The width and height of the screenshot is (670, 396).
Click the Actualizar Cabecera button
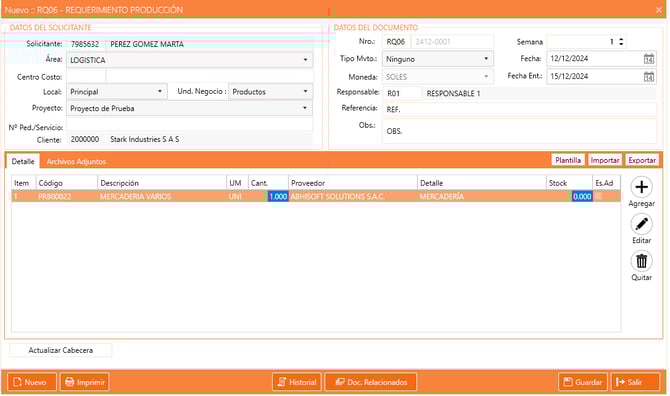coord(61,350)
